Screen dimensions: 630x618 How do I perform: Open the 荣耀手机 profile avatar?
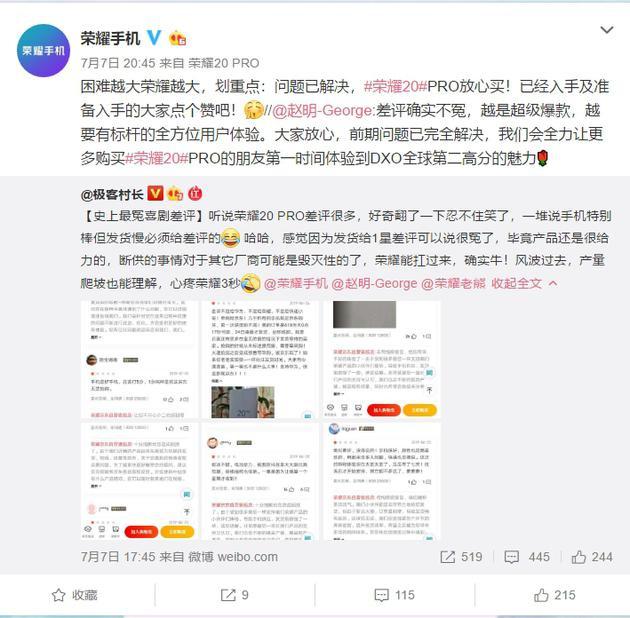pyautogui.click(x=43, y=51)
